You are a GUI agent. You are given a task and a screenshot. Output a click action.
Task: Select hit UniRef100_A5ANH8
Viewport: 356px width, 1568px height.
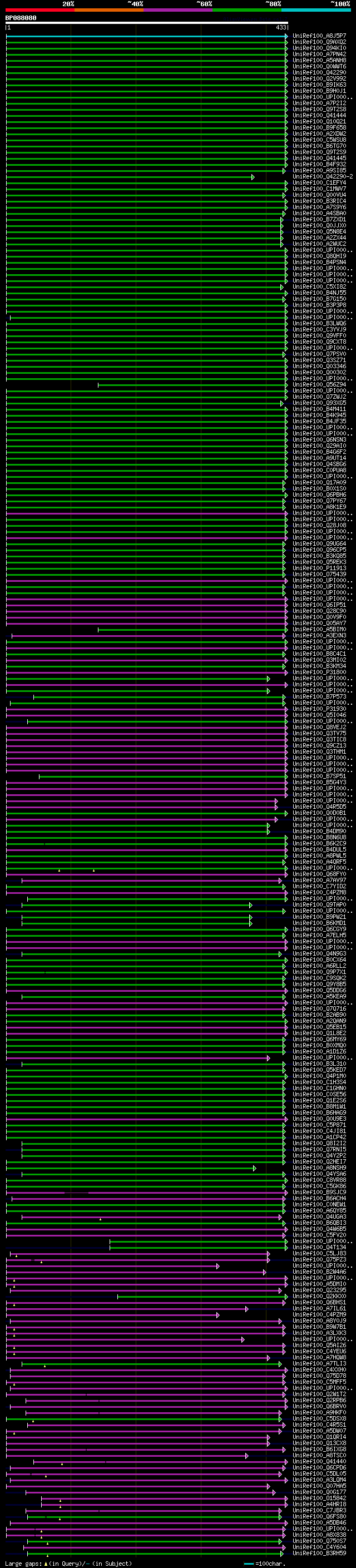[319, 60]
